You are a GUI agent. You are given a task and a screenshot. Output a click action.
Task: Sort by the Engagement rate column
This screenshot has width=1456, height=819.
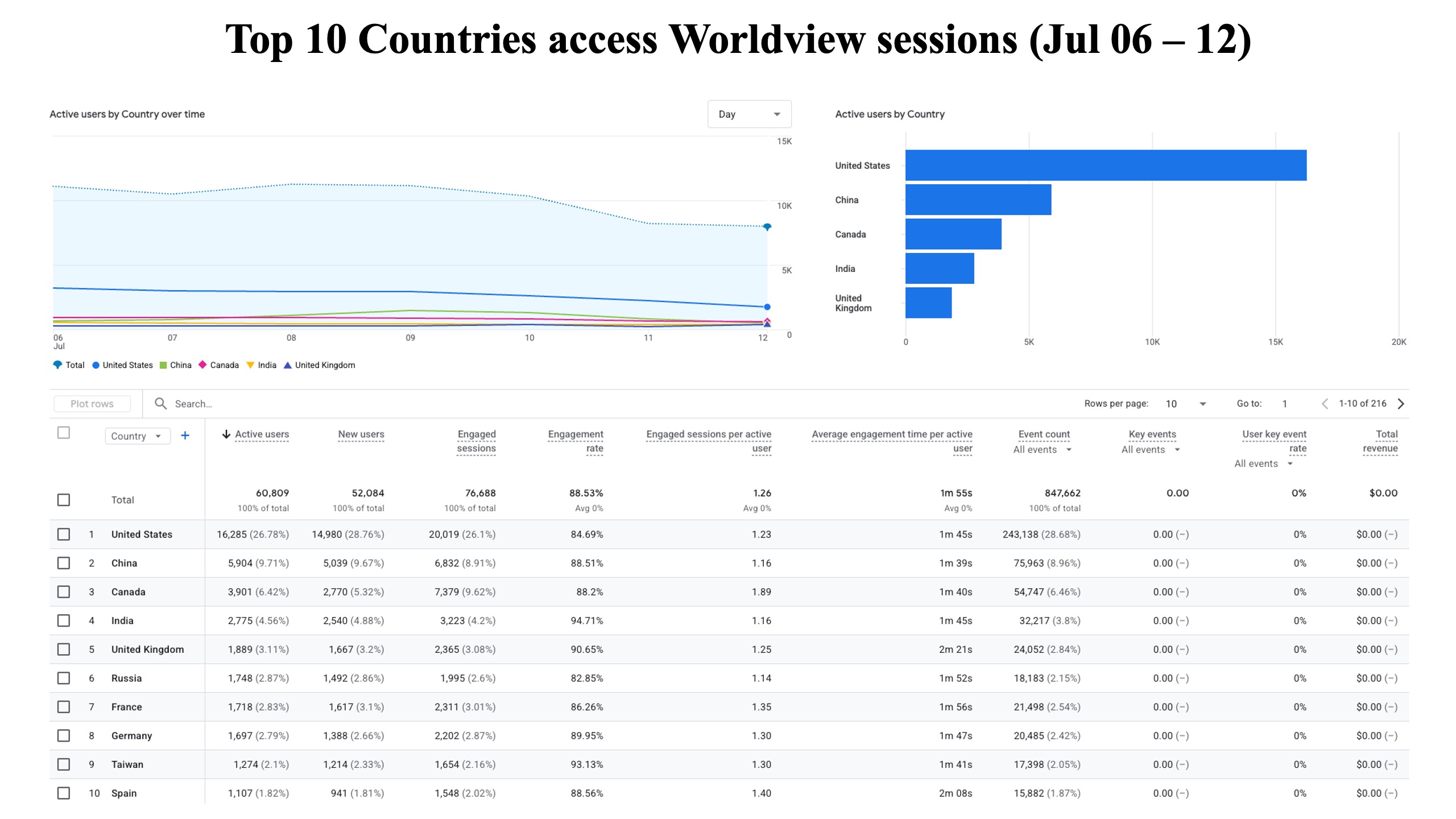point(576,441)
